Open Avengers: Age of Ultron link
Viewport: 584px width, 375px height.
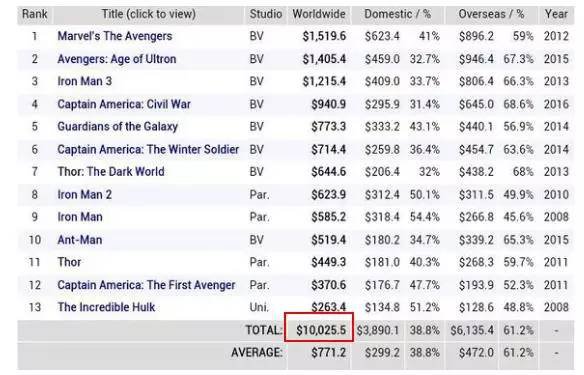click(117, 59)
